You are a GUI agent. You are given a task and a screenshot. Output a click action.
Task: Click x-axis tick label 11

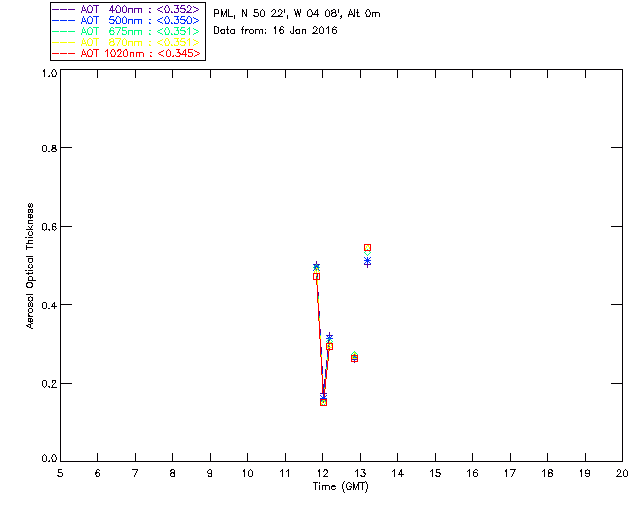tap(285, 473)
